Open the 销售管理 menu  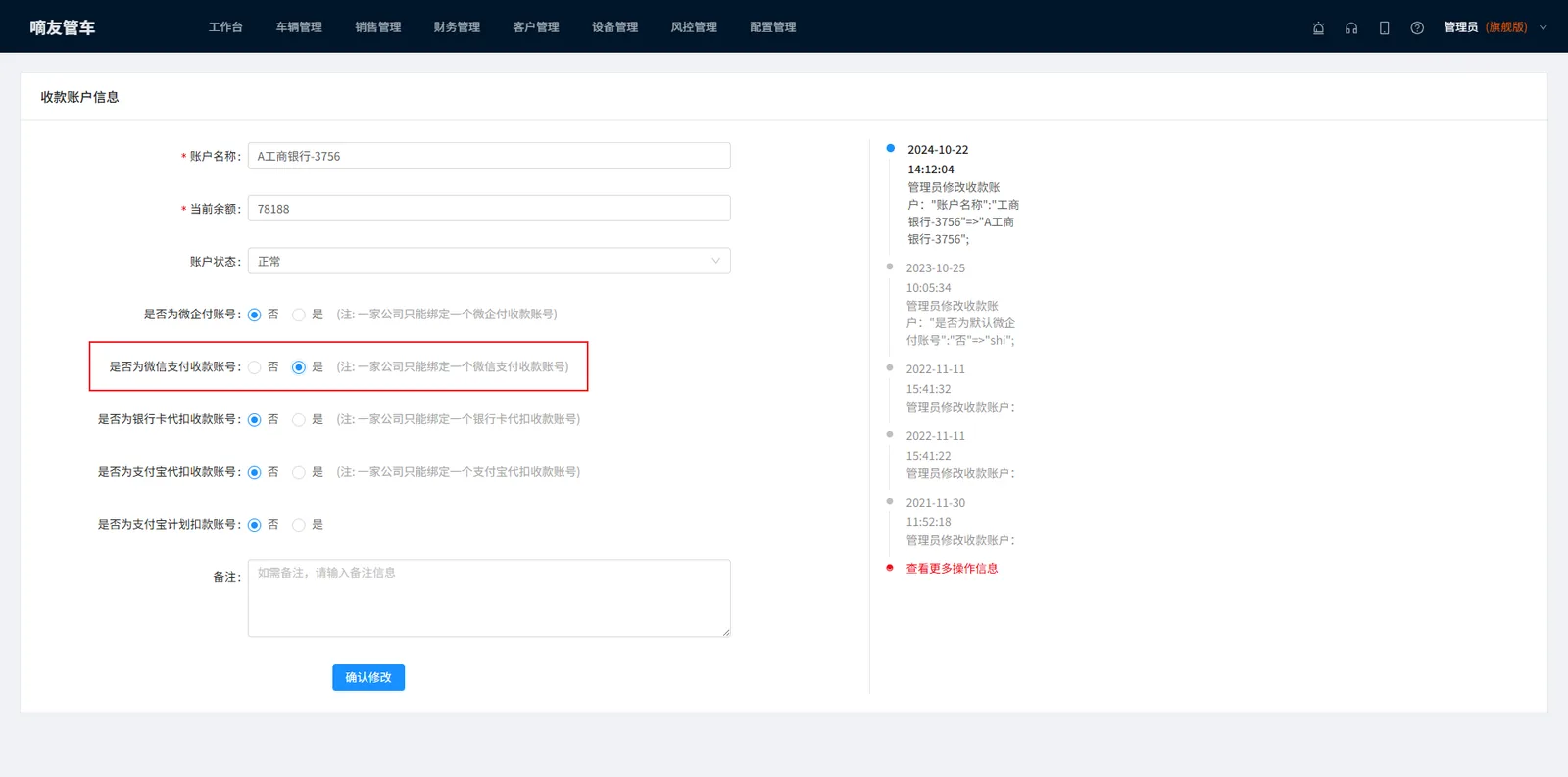click(378, 27)
